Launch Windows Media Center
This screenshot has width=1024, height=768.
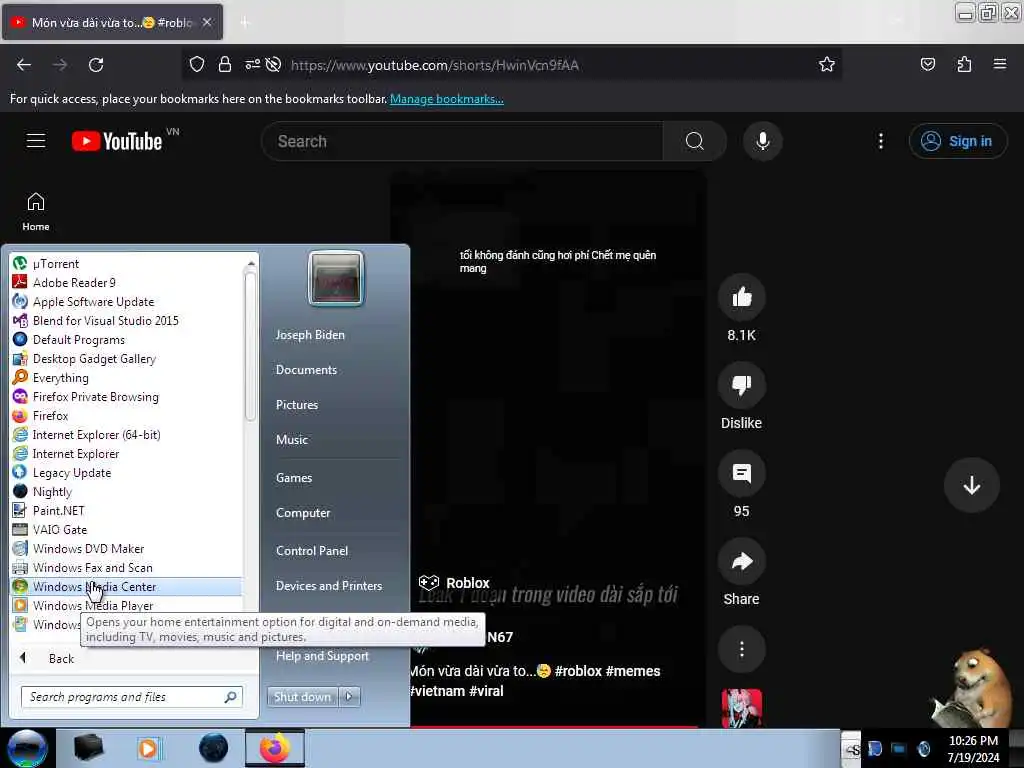coord(127,586)
